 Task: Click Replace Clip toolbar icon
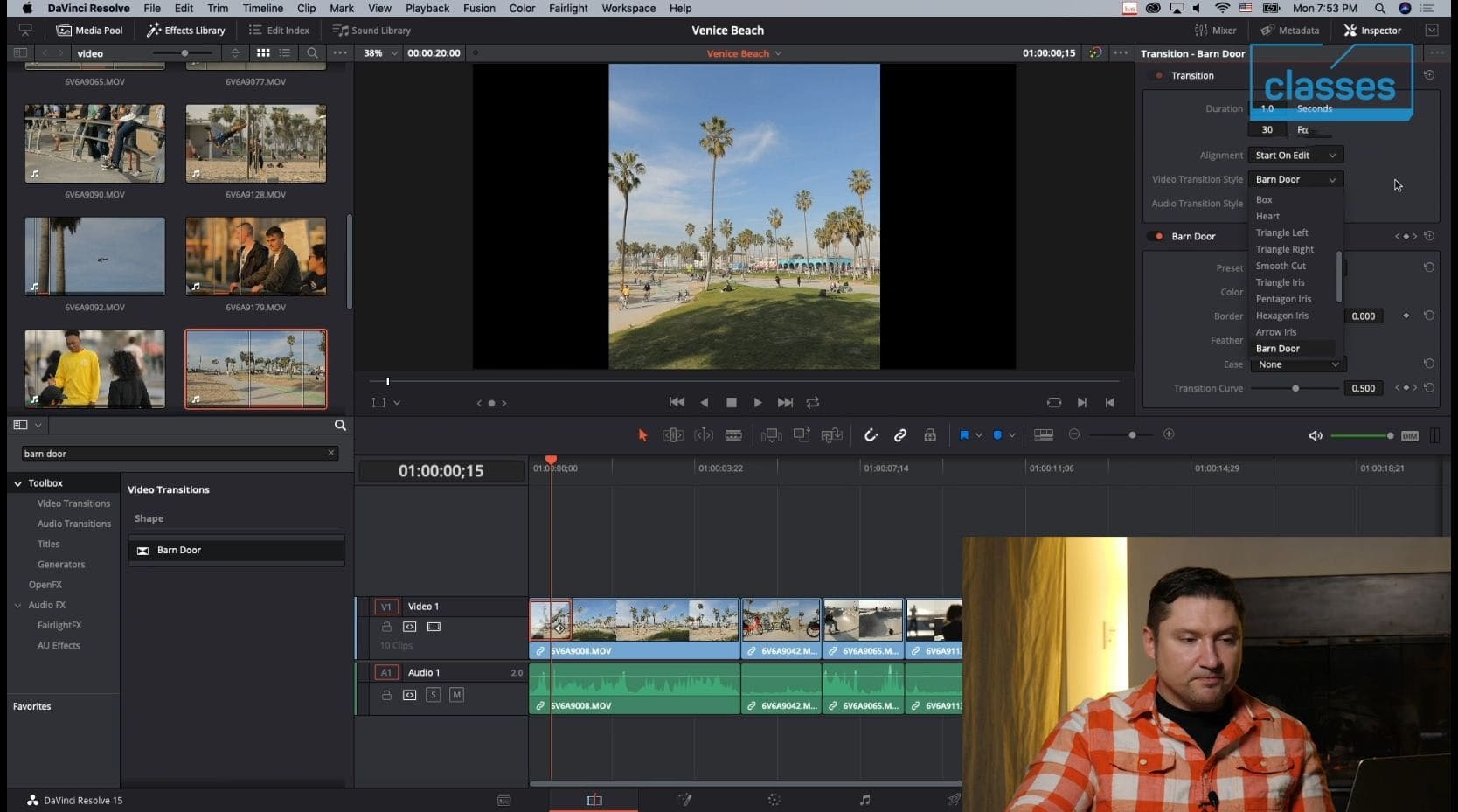tap(832, 435)
